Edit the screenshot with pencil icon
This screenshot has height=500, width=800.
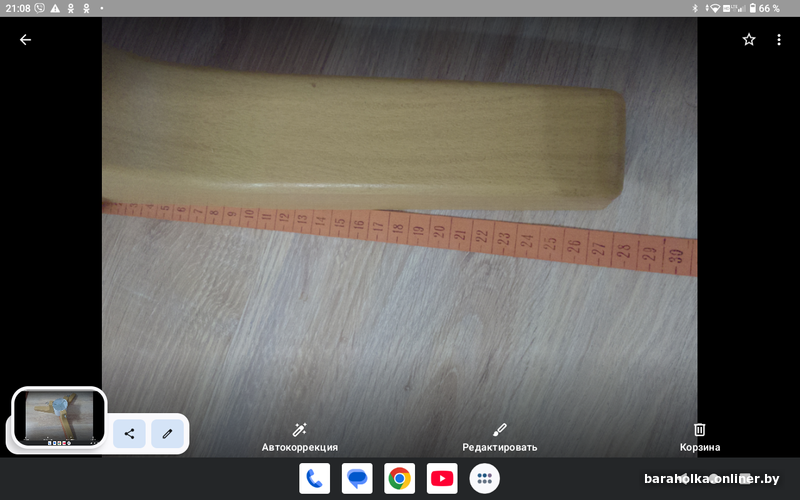167,434
